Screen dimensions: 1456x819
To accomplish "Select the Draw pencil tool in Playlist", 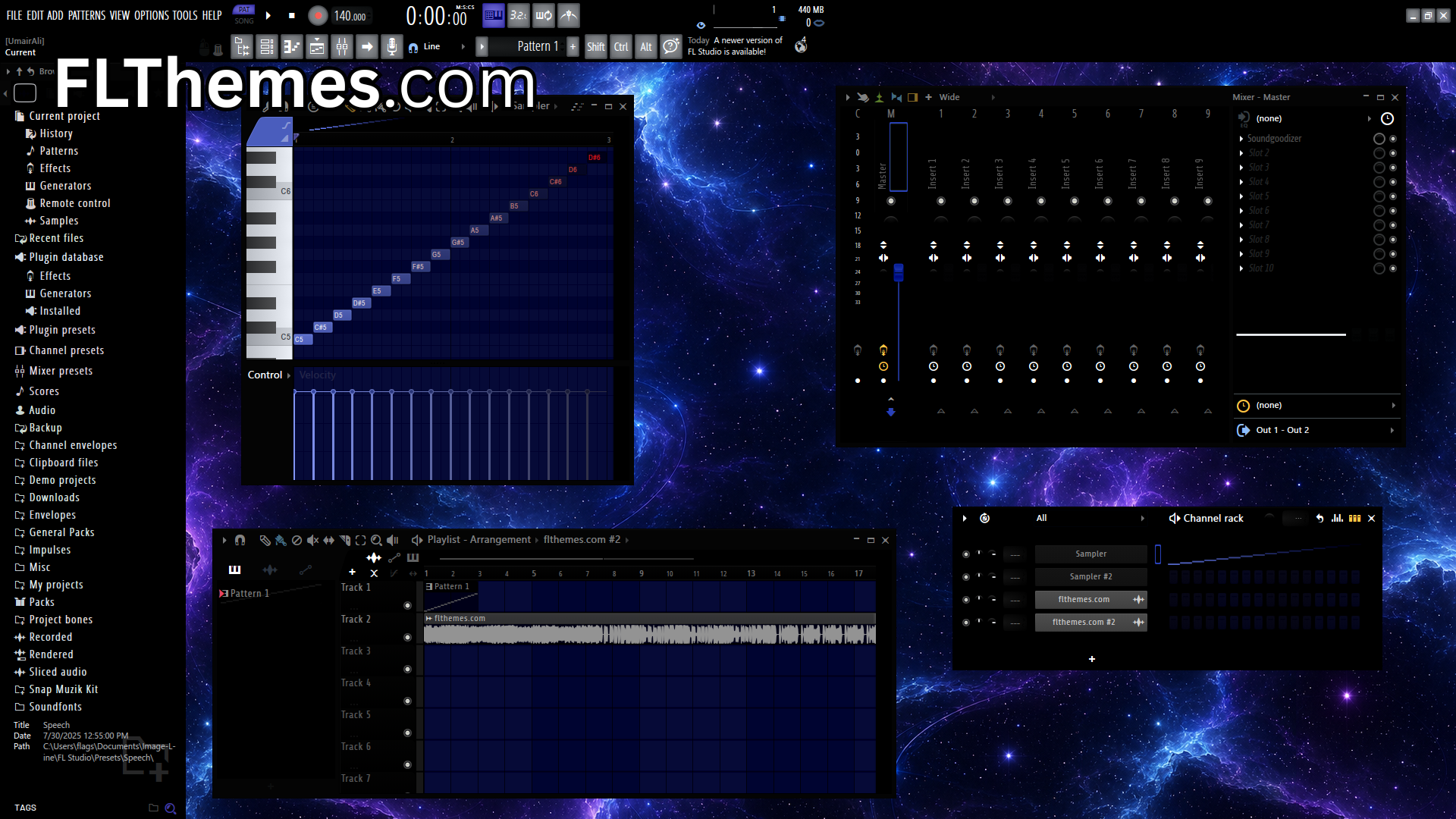I will pyautogui.click(x=265, y=540).
